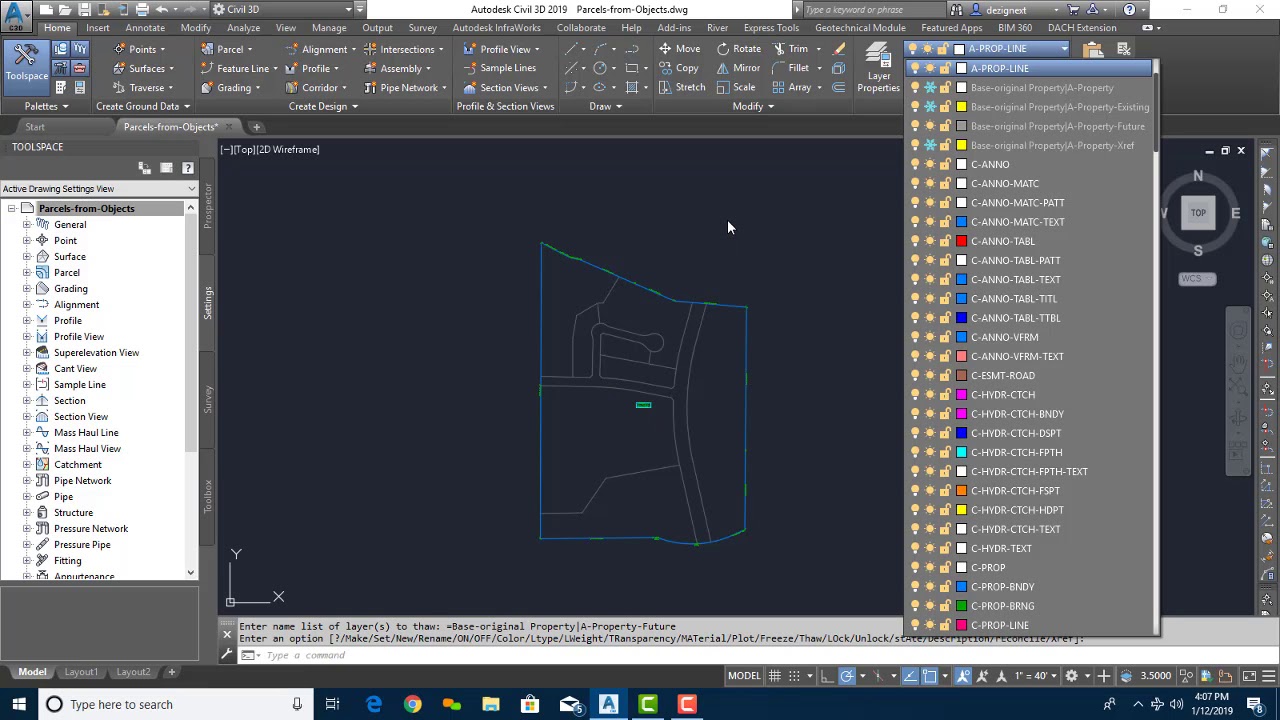The width and height of the screenshot is (1280, 720).
Task: Switch to the Analyze ribbon tab
Action: (x=243, y=28)
